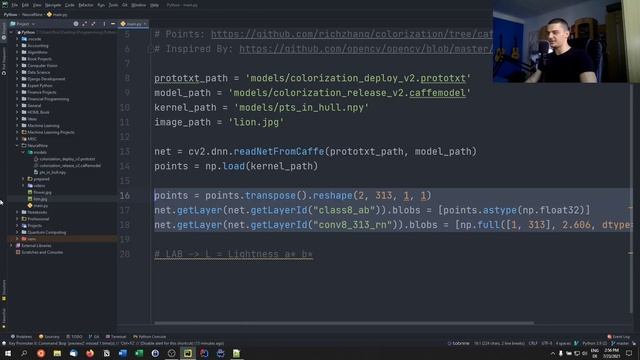Open the Edit menu

pos(25,5)
